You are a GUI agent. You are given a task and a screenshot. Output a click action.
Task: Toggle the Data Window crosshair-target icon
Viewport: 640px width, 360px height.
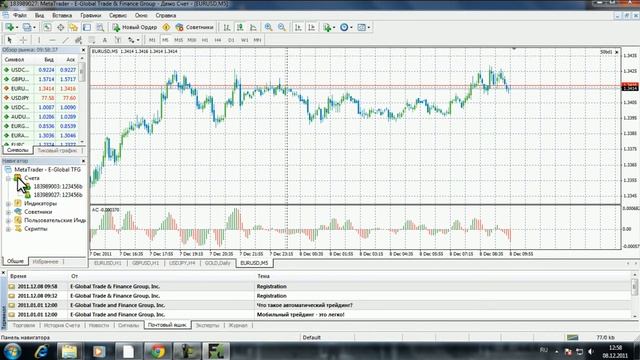pyautogui.click(x=60, y=27)
